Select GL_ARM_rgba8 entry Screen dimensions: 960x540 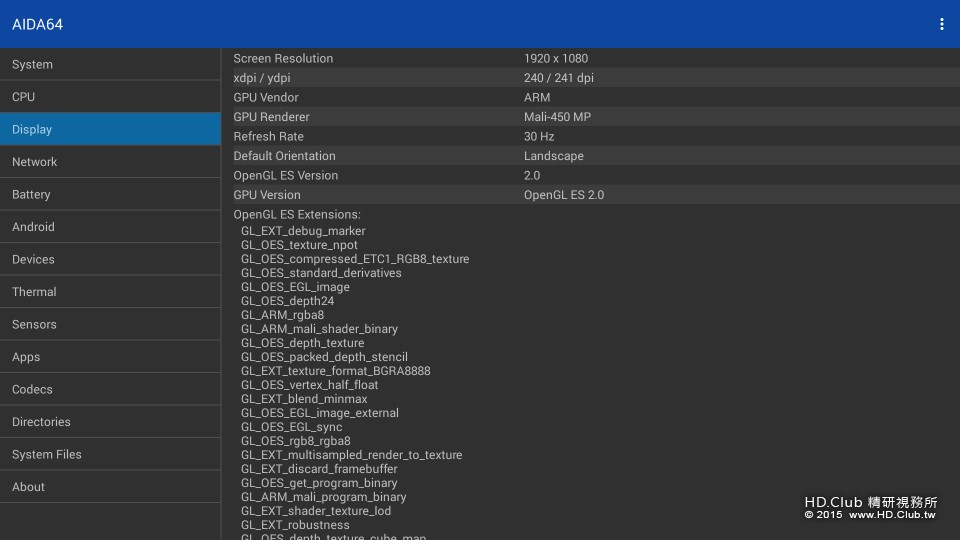point(282,315)
